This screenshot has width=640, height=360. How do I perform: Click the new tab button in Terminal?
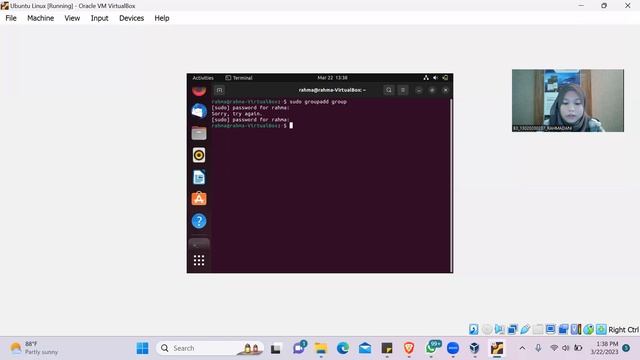tap(219, 90)
